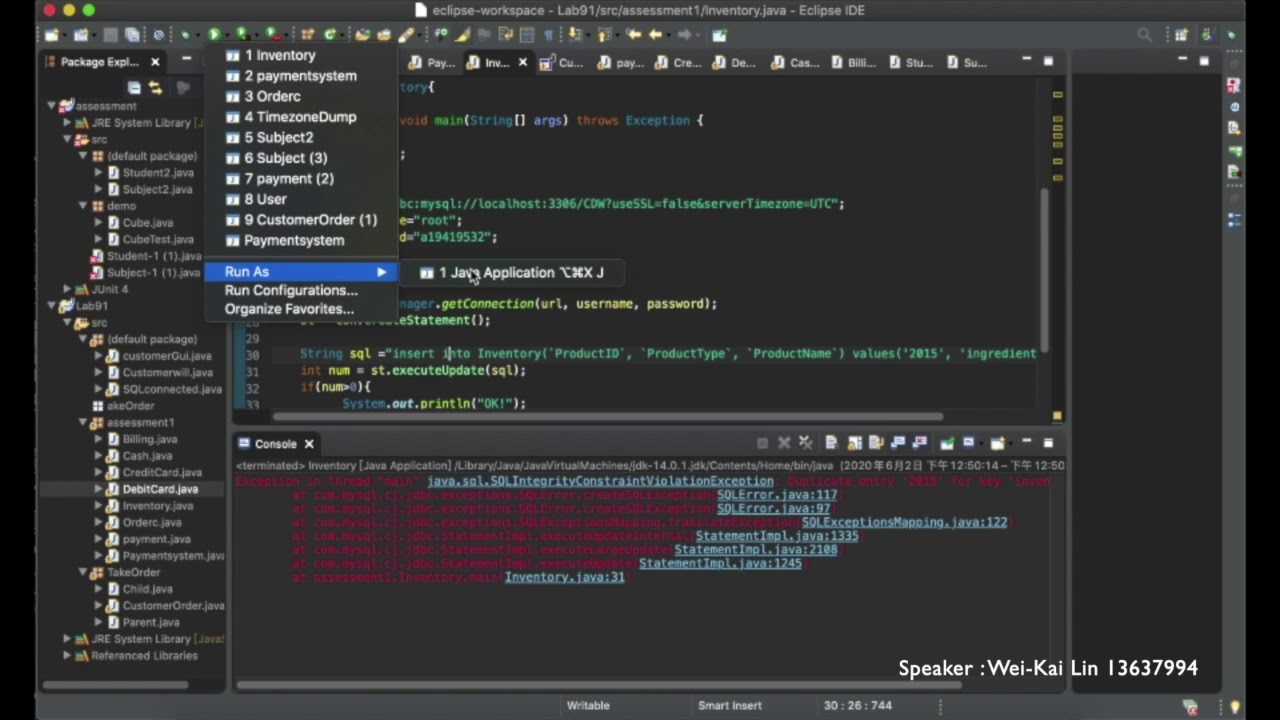This screenshot has width=1280, height=720.
Task: Click Link with Editor arrows icon
Action: click(x=156, y=88)
